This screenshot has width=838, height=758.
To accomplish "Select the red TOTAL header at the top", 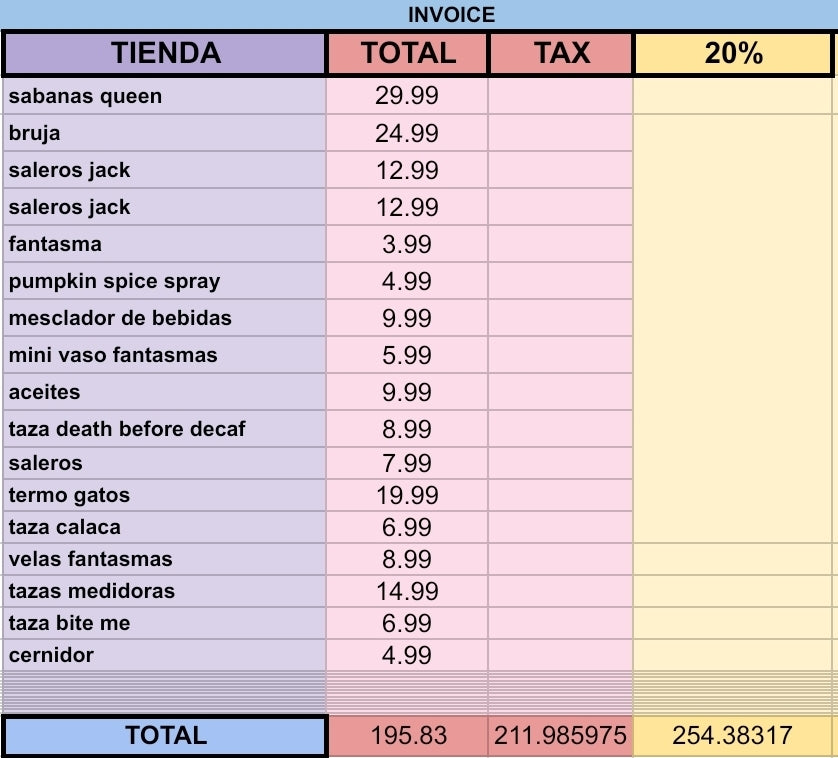I will click(x=408, y=53).
